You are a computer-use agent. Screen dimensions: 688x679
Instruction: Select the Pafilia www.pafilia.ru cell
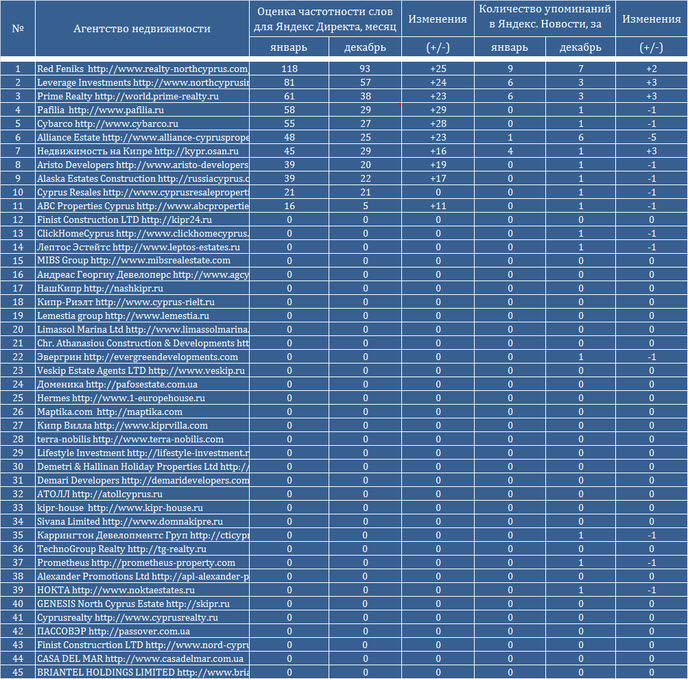(142, 110)
